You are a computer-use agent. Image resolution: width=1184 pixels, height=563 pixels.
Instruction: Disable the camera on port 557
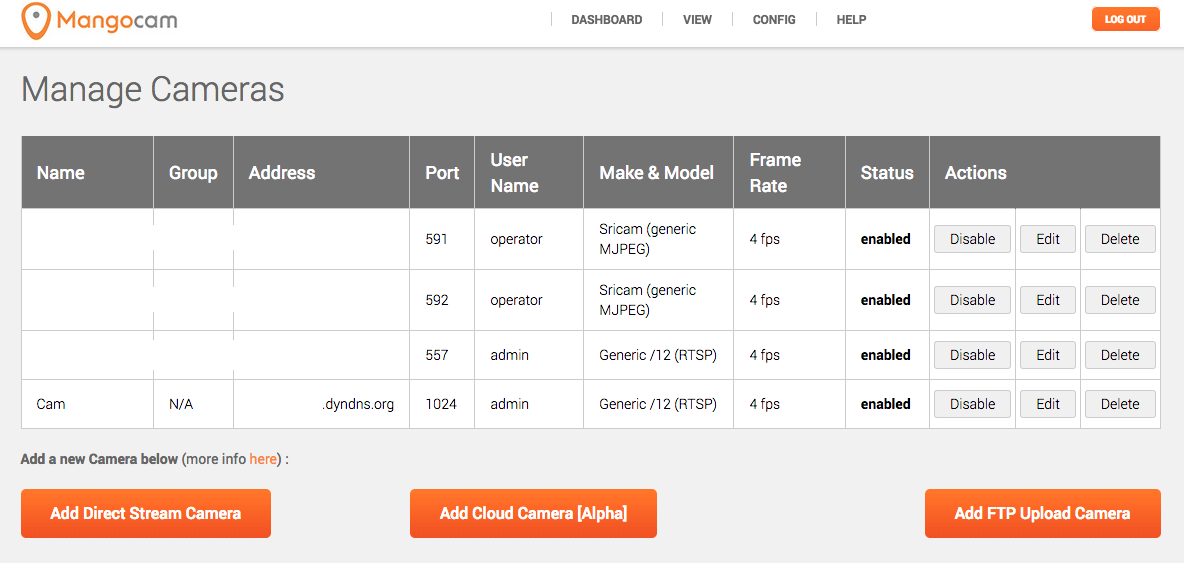[972, 355]
